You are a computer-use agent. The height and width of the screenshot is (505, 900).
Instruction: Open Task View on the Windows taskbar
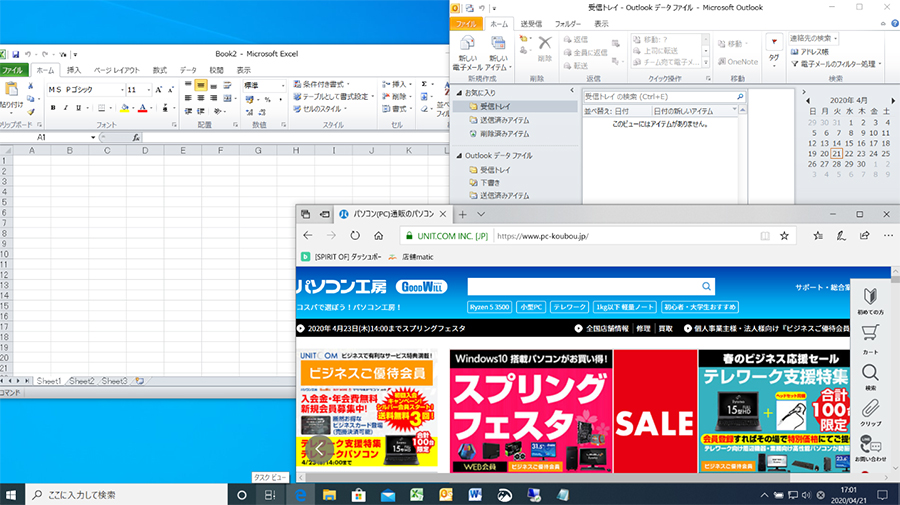(x=270, y=495)
